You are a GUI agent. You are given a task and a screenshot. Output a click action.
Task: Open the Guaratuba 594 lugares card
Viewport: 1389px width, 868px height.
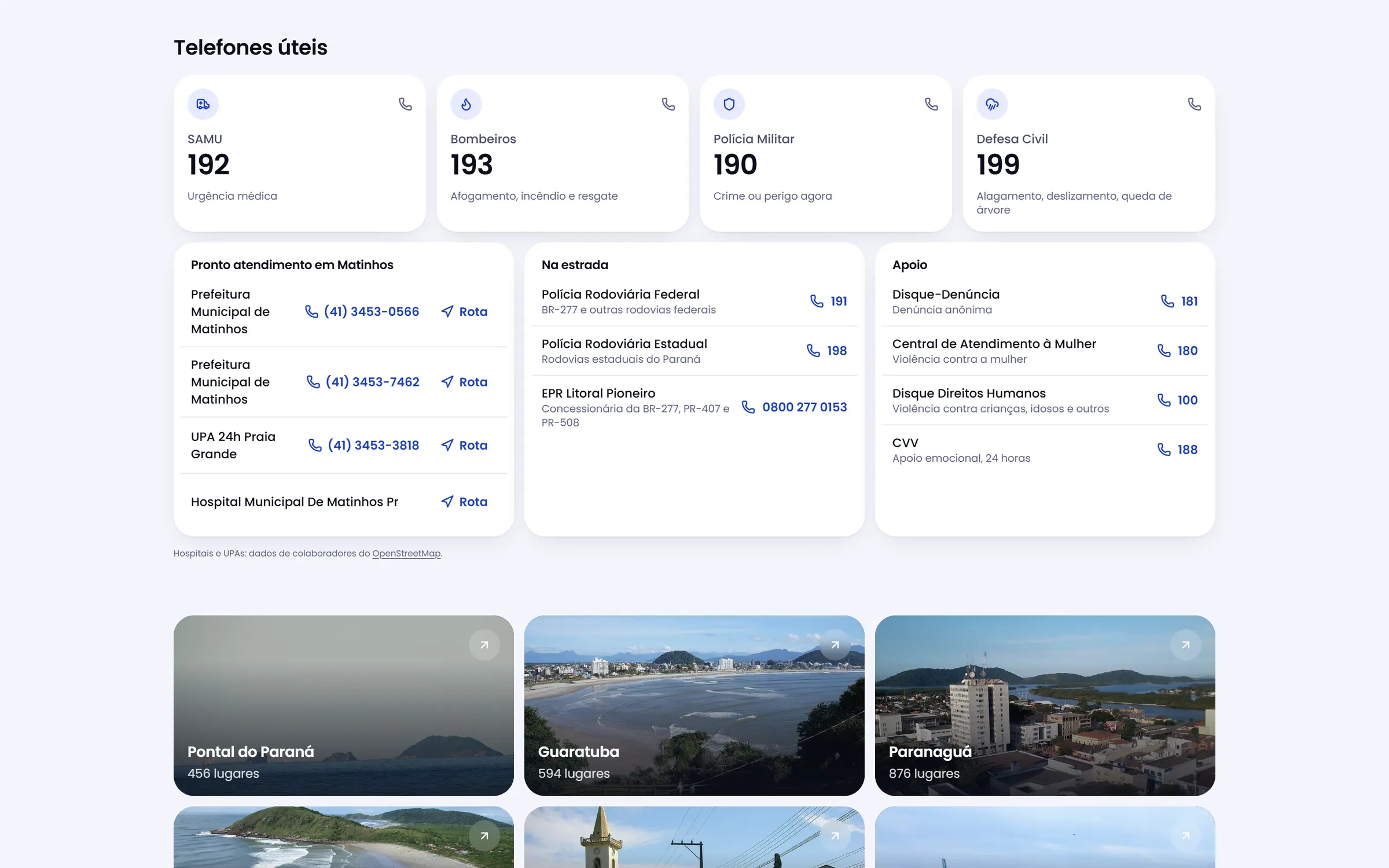[x=694, y=705]
